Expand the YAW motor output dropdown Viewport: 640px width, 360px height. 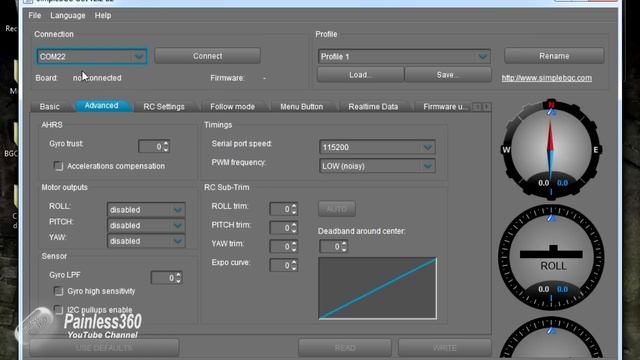[x=178, y=241]
